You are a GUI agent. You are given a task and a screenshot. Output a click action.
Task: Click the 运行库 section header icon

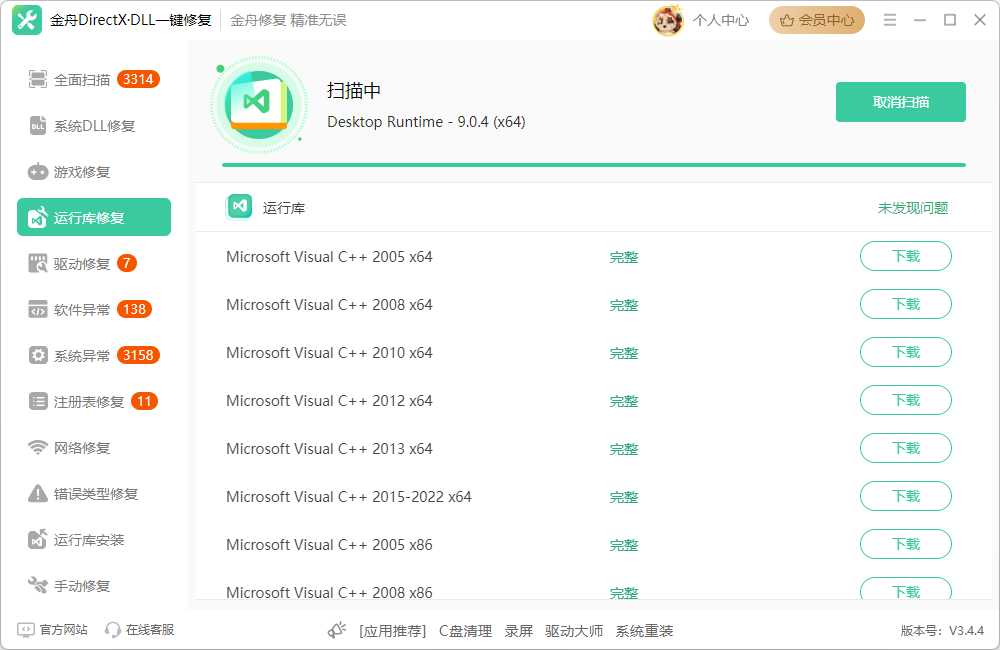(239, 207)
